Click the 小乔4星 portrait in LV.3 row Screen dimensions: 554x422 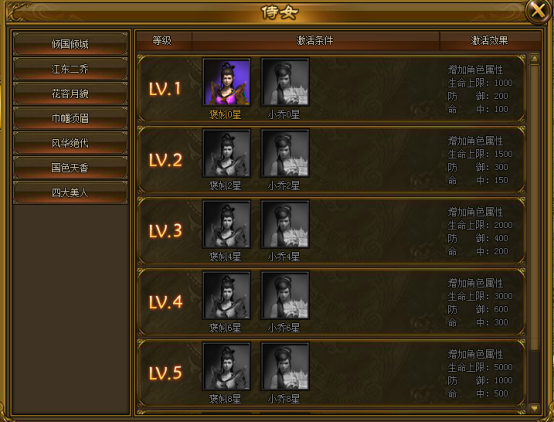click(285, 224)
